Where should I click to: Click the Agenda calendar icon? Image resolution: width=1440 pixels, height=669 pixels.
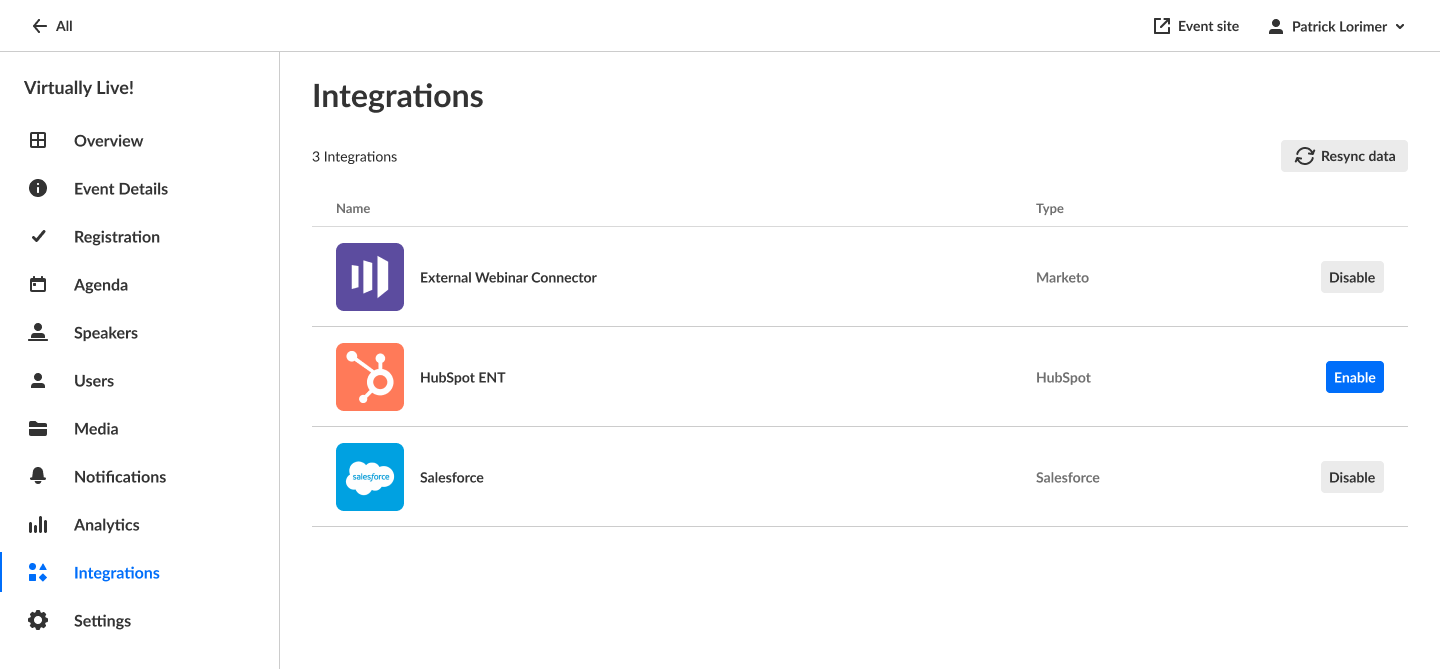point(38,285)
